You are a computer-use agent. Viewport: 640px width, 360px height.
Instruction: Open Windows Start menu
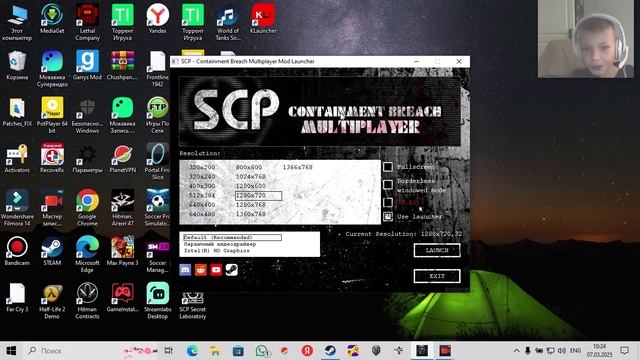pos(11,350)
